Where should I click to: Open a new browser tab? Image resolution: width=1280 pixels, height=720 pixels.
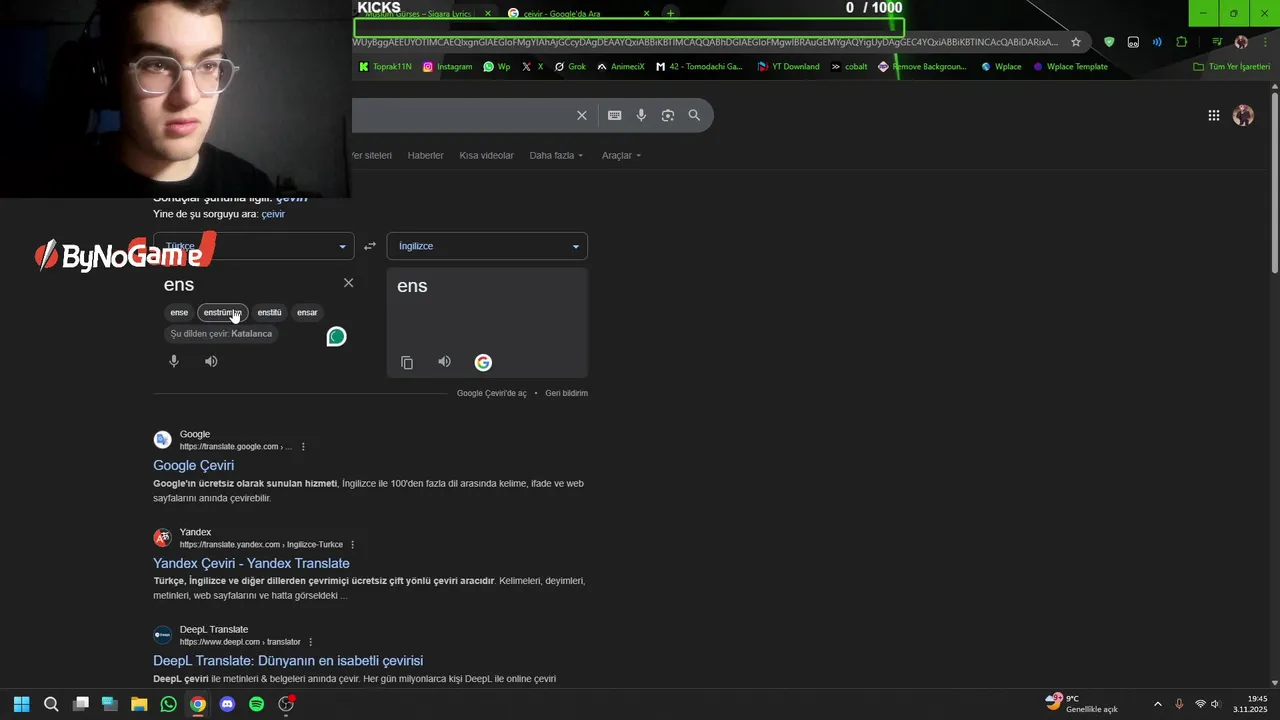pyautogui.click(x=671, y=13)
